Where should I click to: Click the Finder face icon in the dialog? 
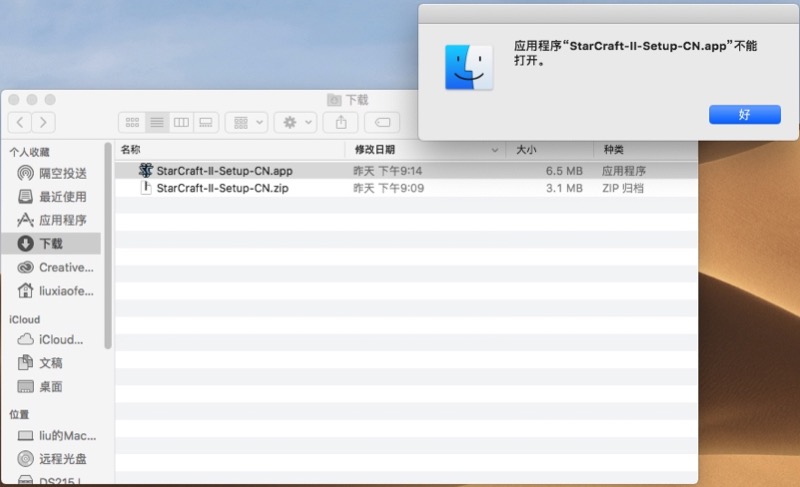tap(469, 67)
